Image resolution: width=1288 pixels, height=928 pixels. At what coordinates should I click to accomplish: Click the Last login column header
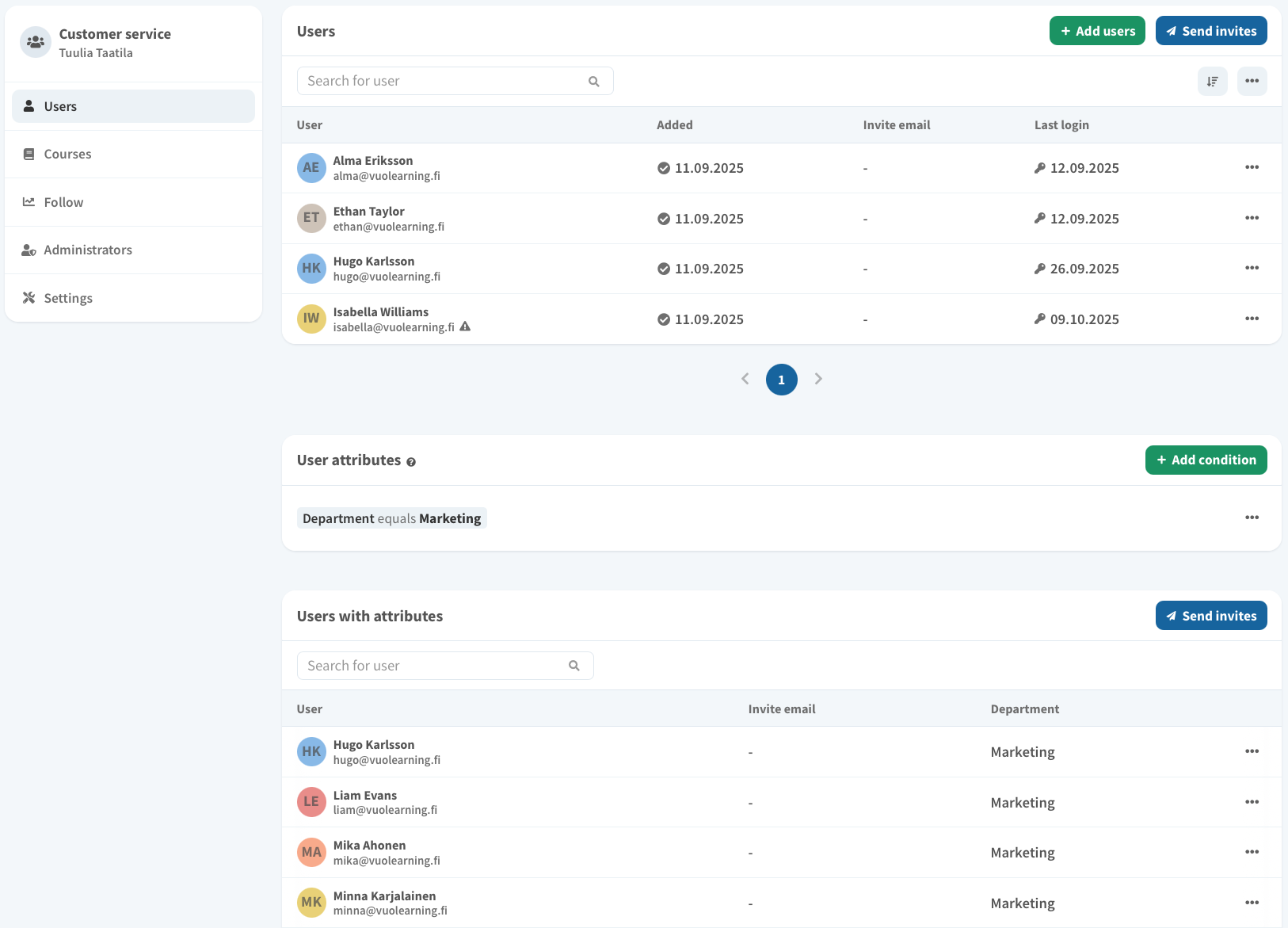pyautogui.click(x=1061, y=125)
